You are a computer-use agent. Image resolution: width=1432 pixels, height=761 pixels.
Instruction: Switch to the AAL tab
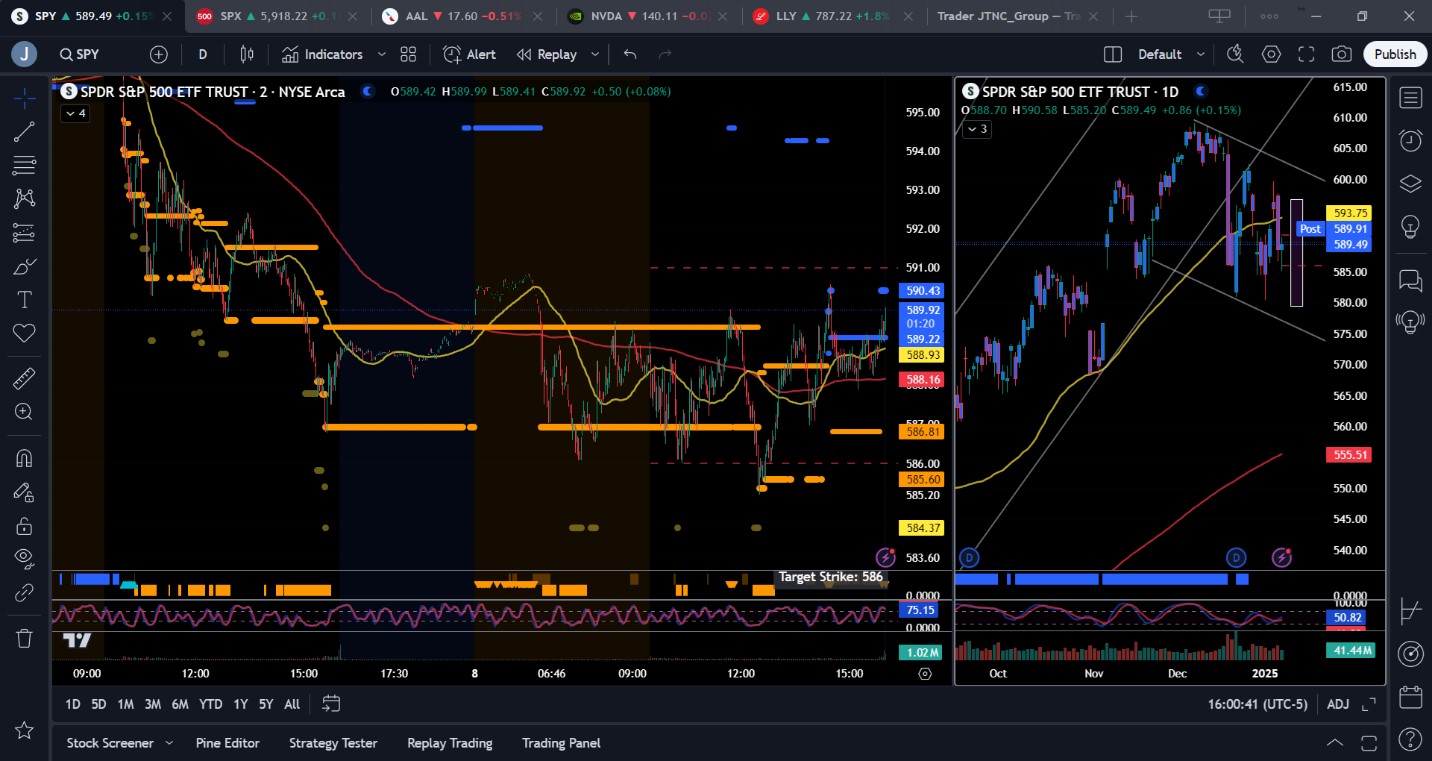[462, 16]
